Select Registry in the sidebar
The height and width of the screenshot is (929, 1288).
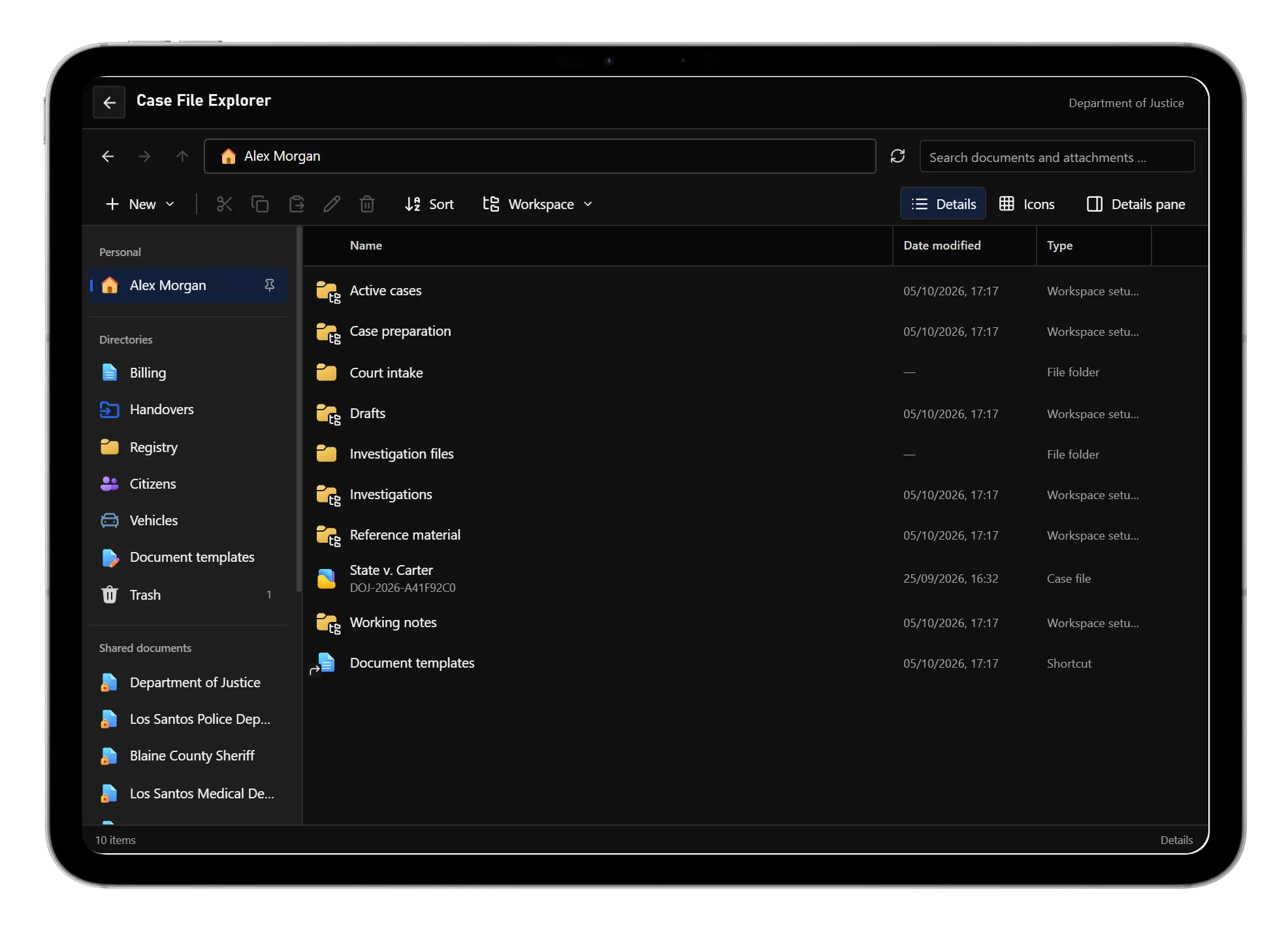pos(188,448)
